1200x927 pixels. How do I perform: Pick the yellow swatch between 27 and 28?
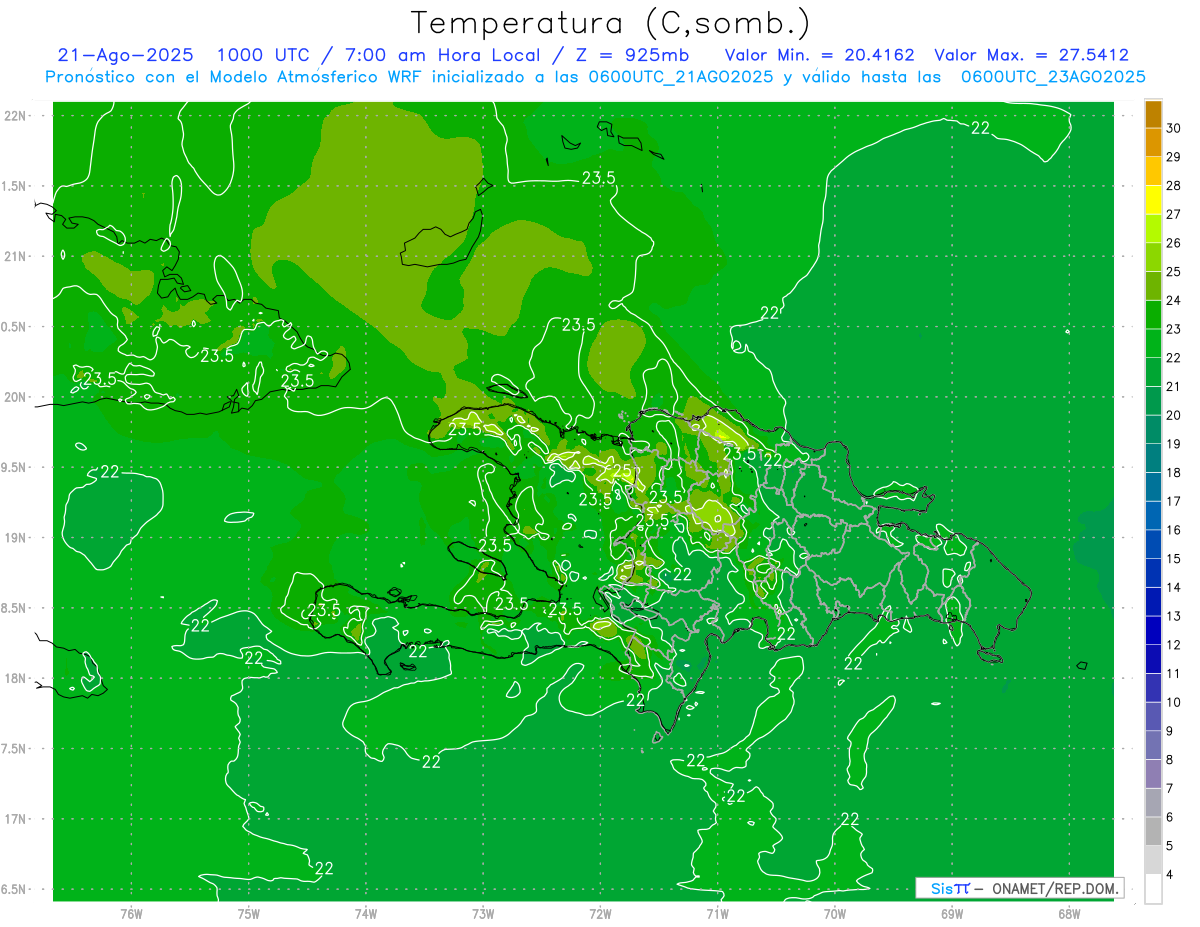click(1153, 200)
